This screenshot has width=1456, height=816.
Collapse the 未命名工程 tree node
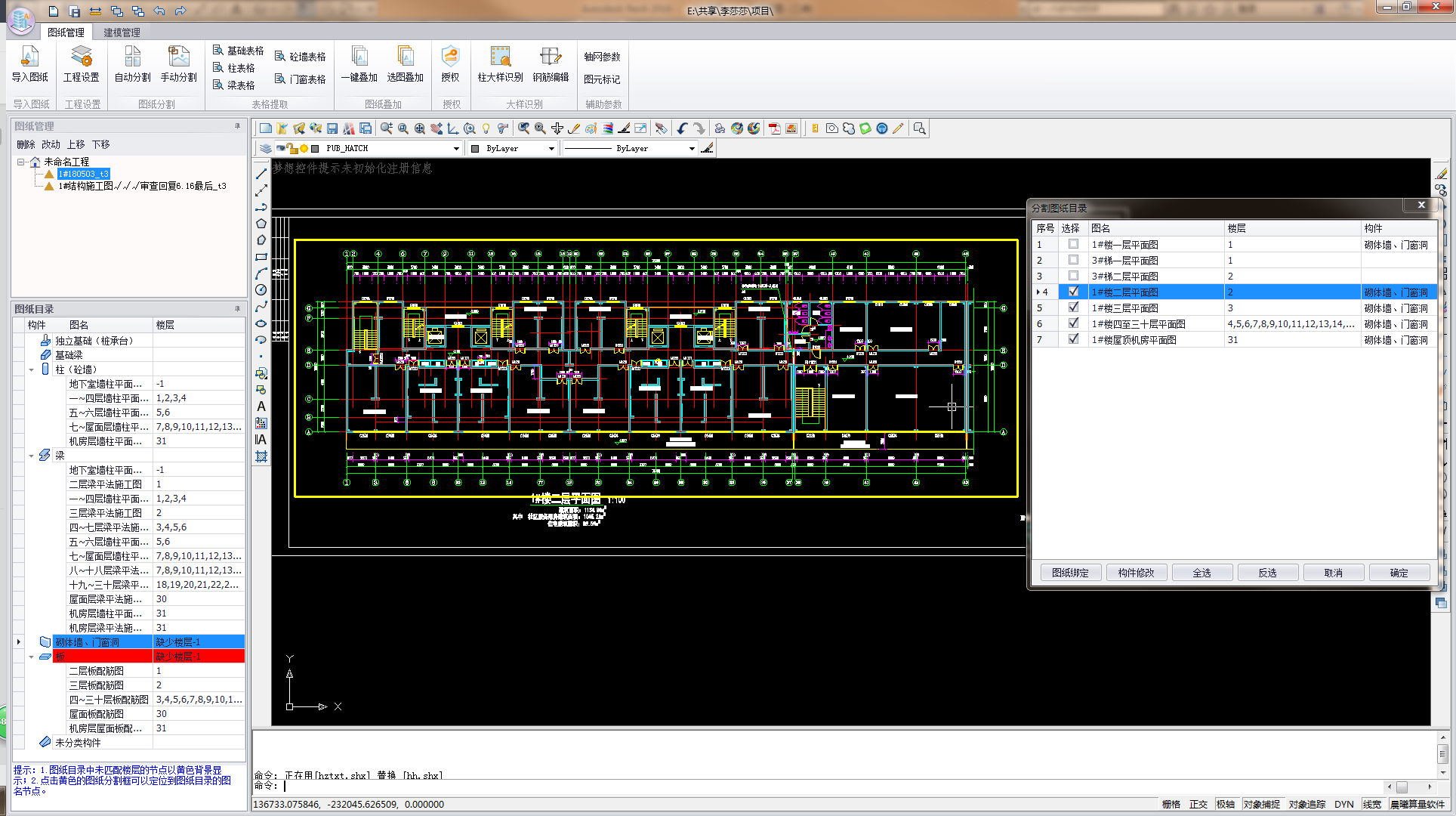coord(21,162)
